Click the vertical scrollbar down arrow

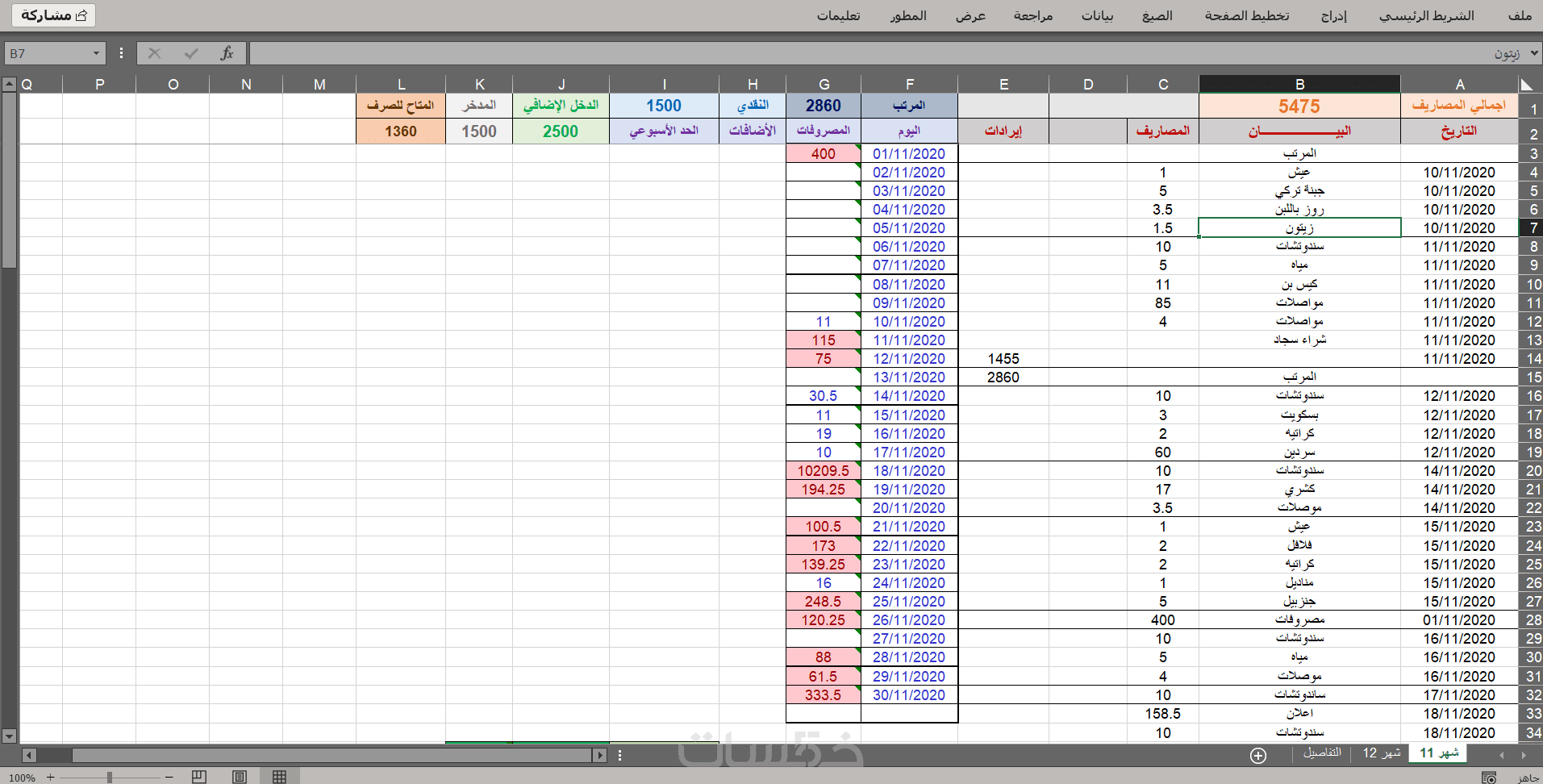coord(9,736)
